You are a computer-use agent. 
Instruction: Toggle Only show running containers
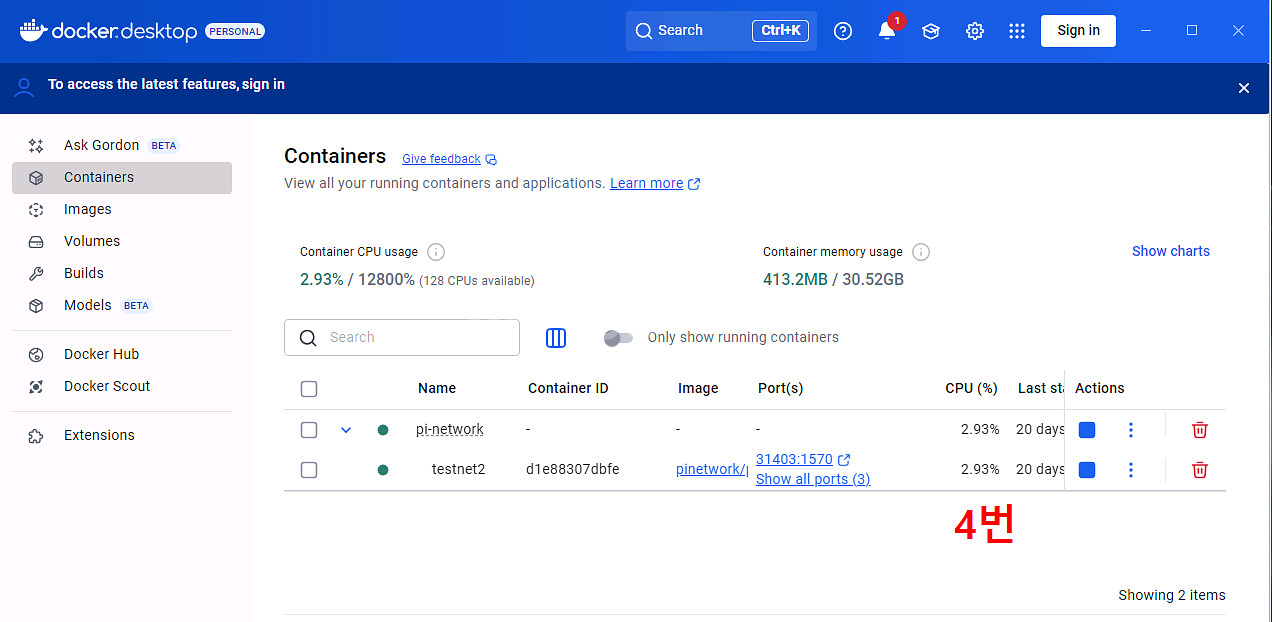[618, 338]
